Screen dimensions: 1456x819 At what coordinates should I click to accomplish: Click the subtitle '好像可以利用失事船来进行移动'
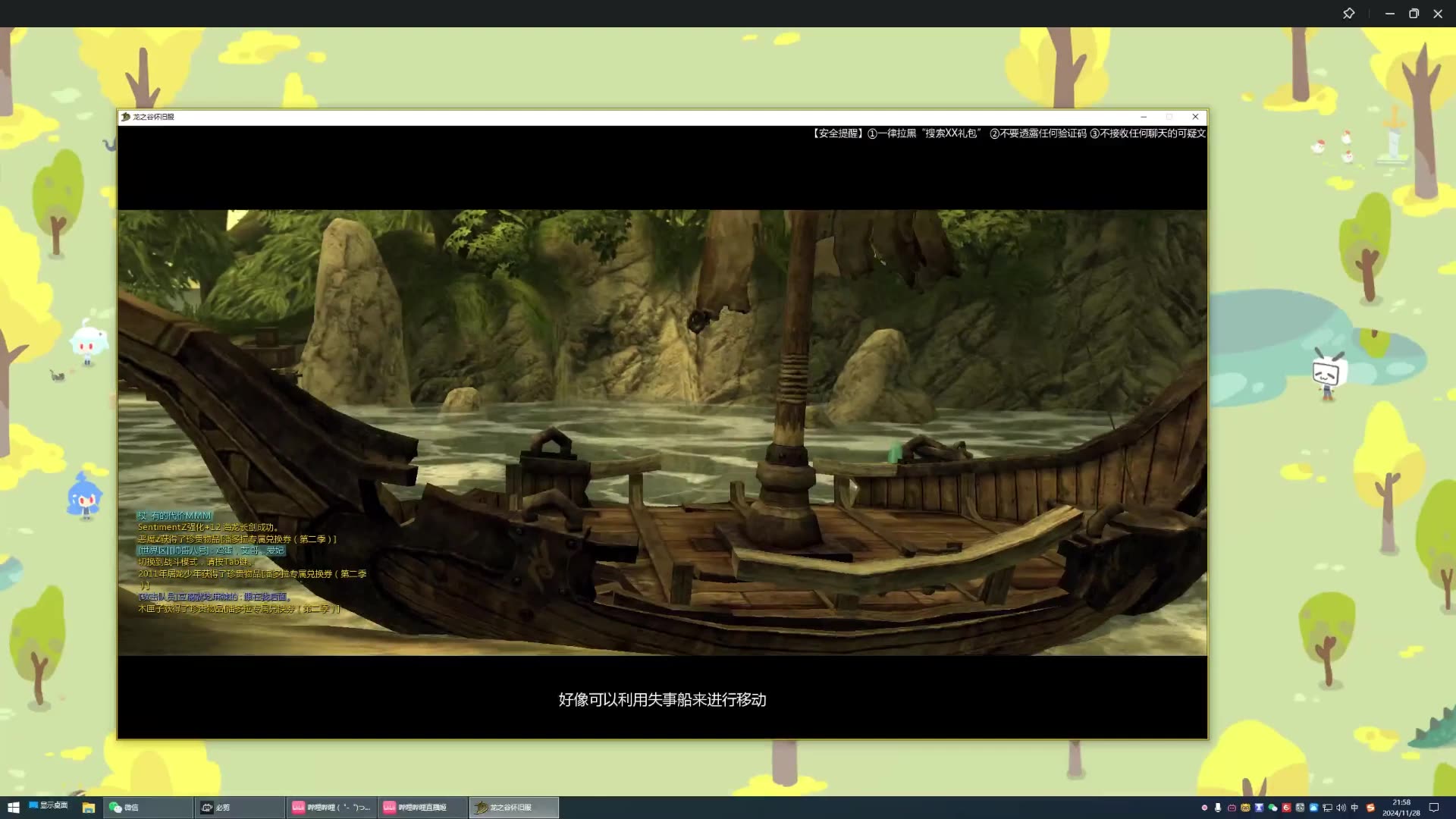click(662, 699)
